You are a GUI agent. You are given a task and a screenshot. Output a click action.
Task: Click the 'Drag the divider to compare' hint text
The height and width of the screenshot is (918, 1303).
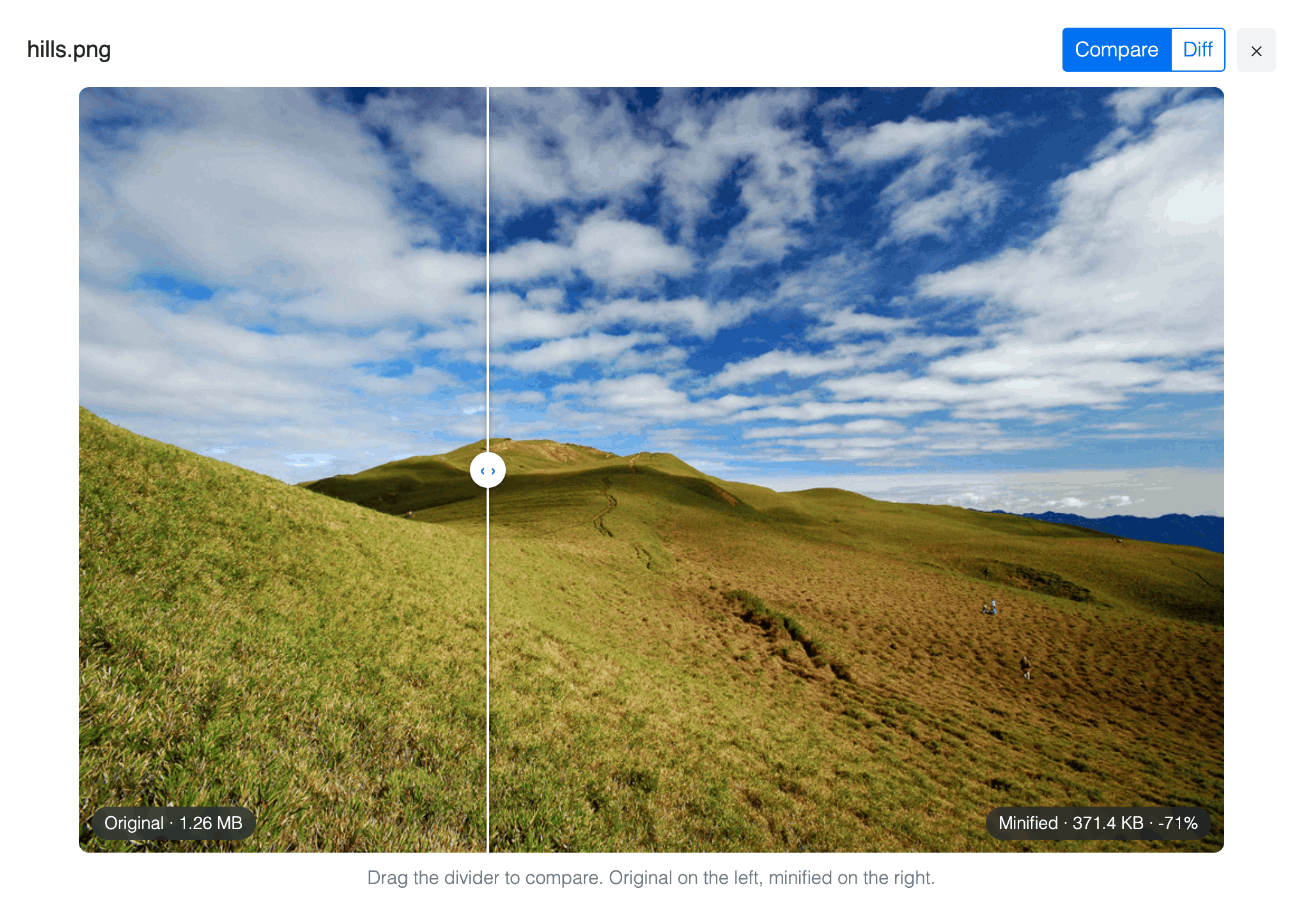pos(651,878)
